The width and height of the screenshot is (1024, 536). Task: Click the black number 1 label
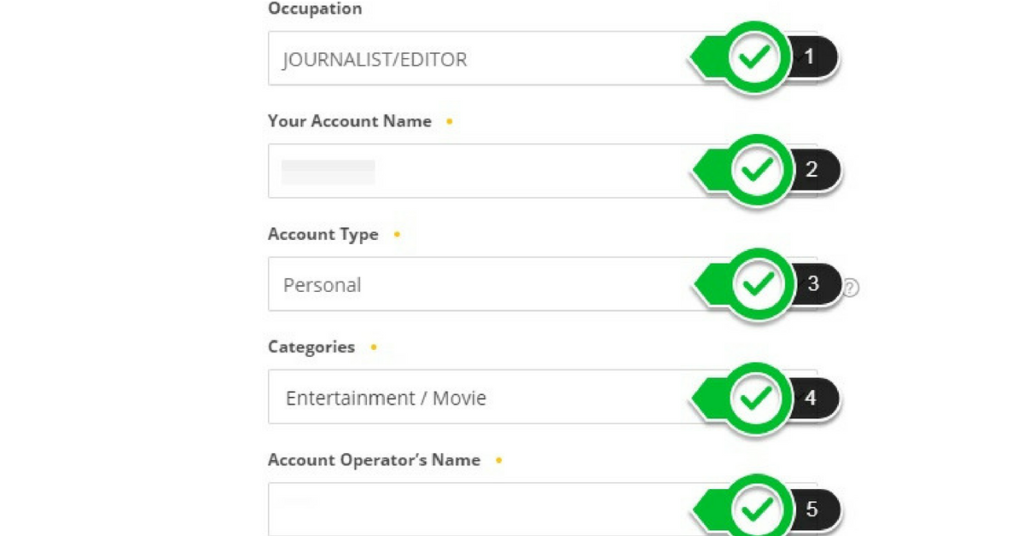click(x=810, y=57)
